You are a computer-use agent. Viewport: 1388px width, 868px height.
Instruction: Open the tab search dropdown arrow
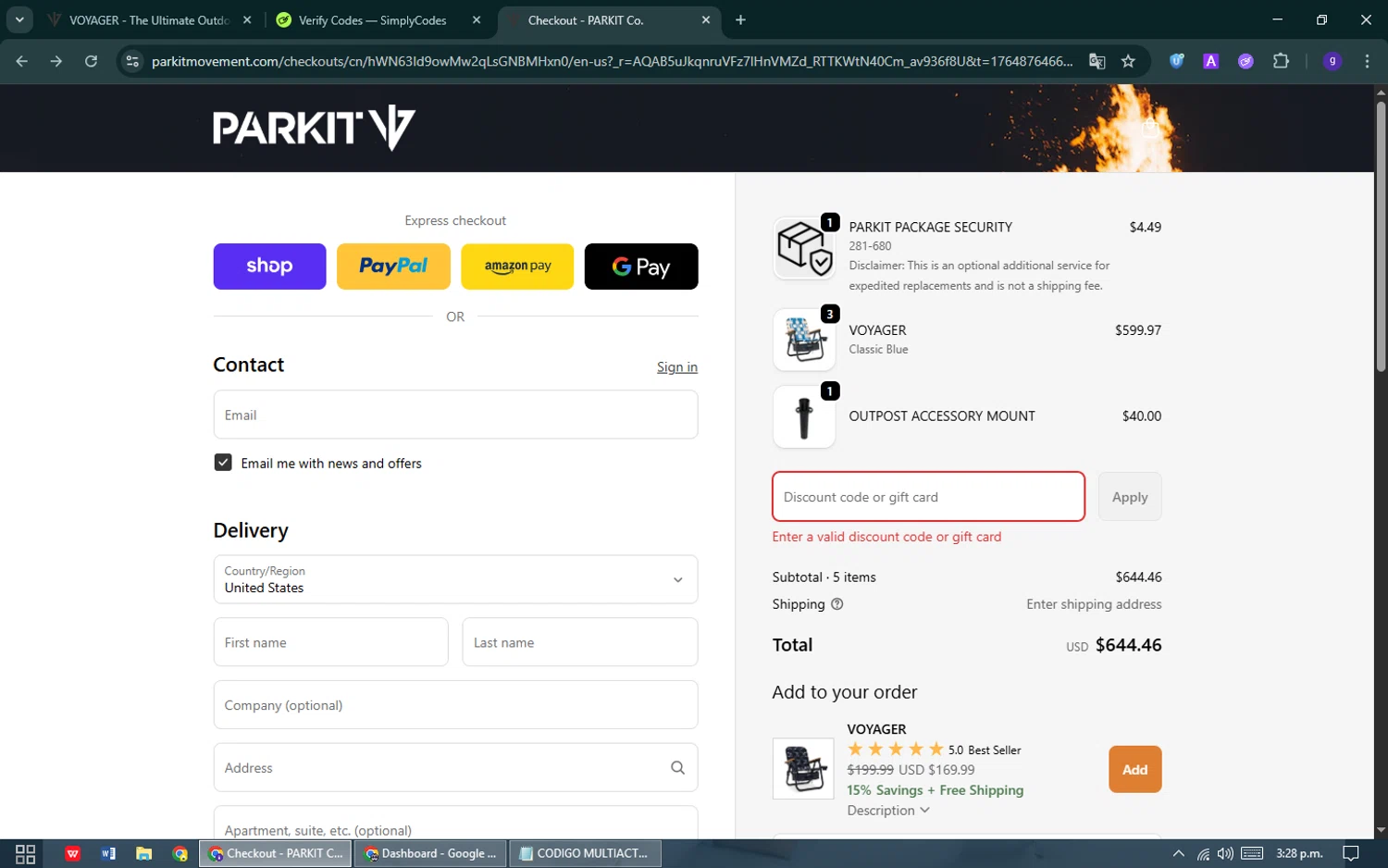[x=19, y=19]
